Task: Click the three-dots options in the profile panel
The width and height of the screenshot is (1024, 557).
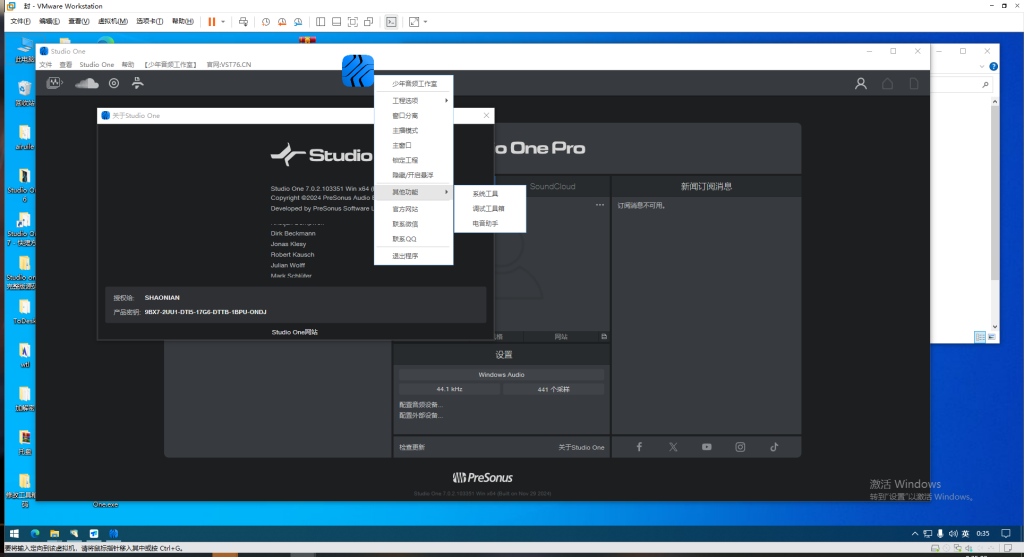Action: click(600, 205)
